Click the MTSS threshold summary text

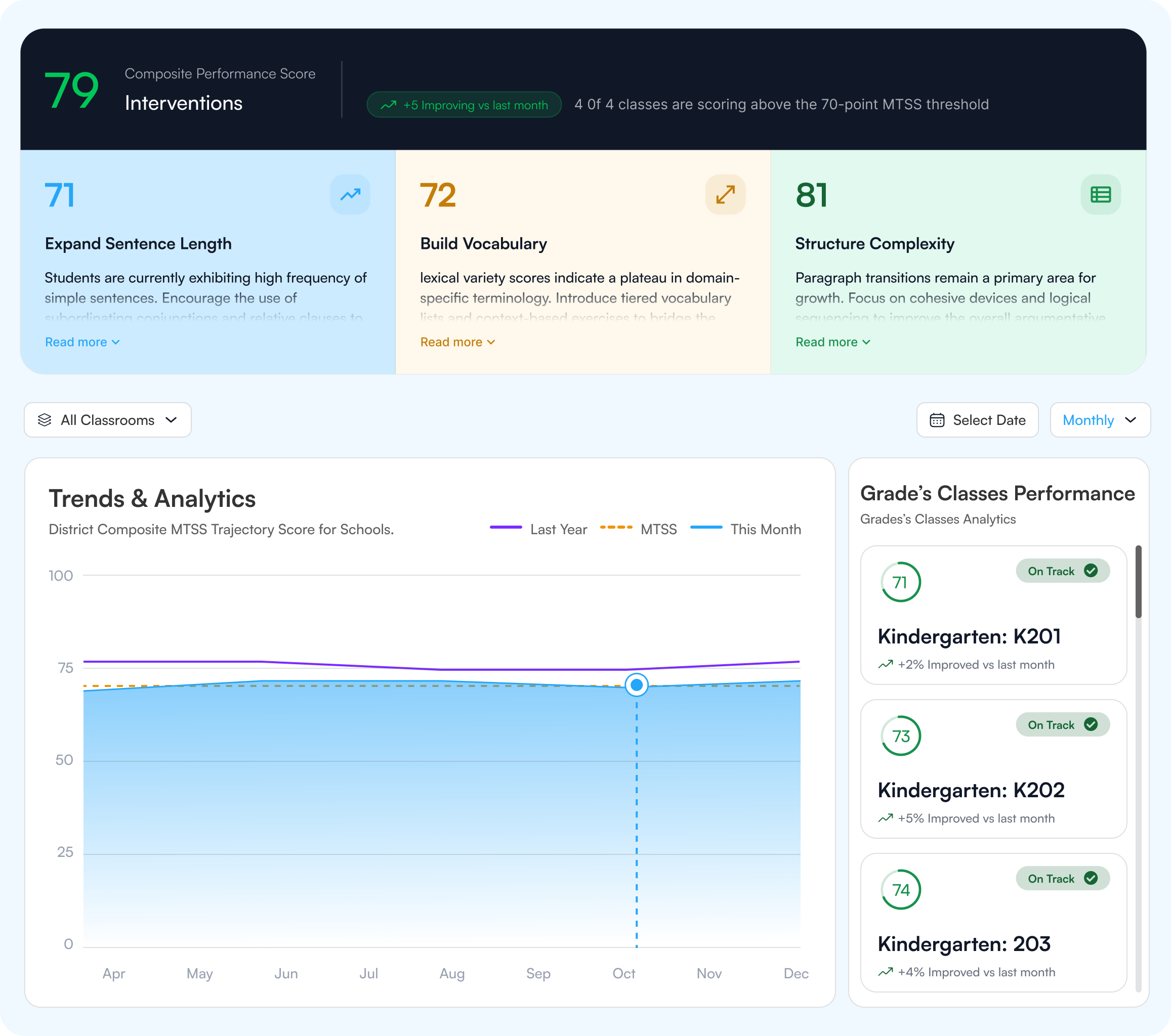click(x=781, y=104)
